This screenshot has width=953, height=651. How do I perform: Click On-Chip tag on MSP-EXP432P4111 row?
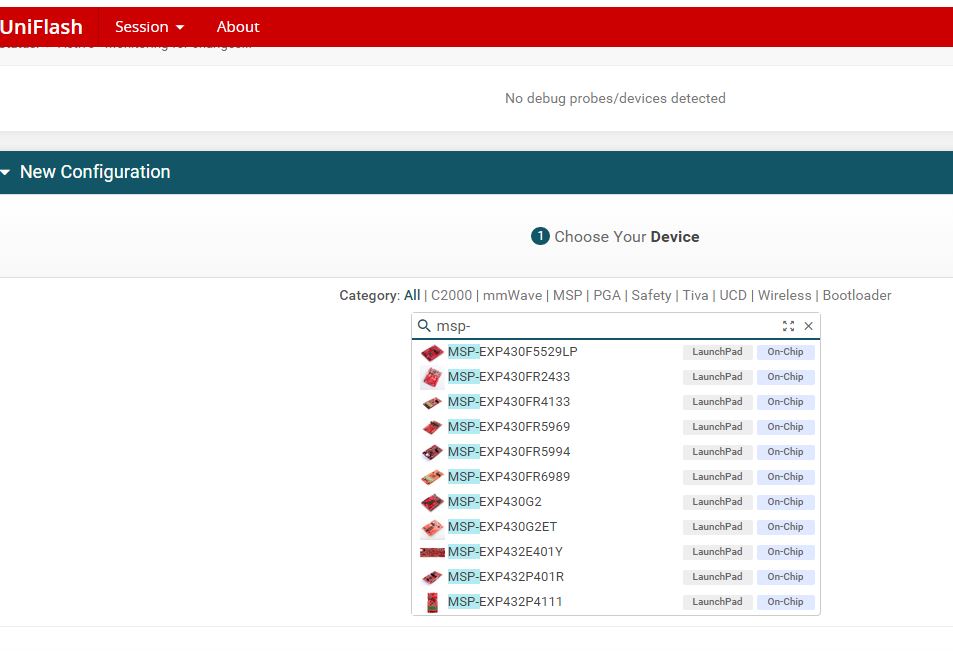785,601
